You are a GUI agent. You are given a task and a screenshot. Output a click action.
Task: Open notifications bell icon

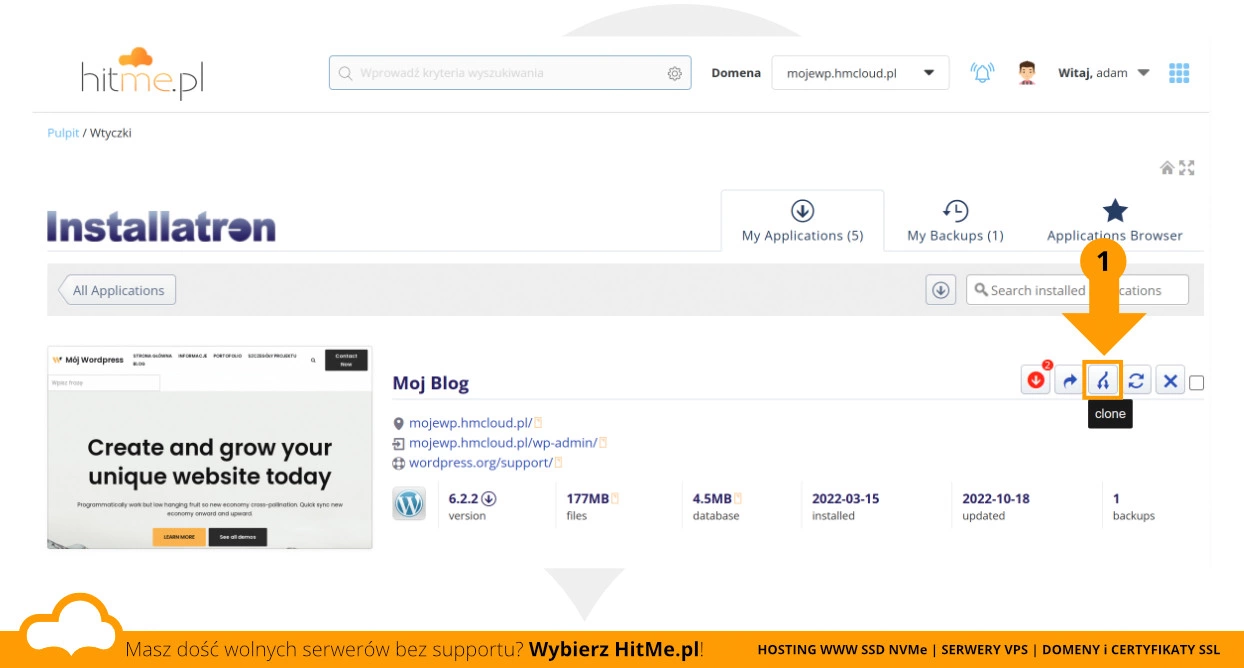(983, 73)
